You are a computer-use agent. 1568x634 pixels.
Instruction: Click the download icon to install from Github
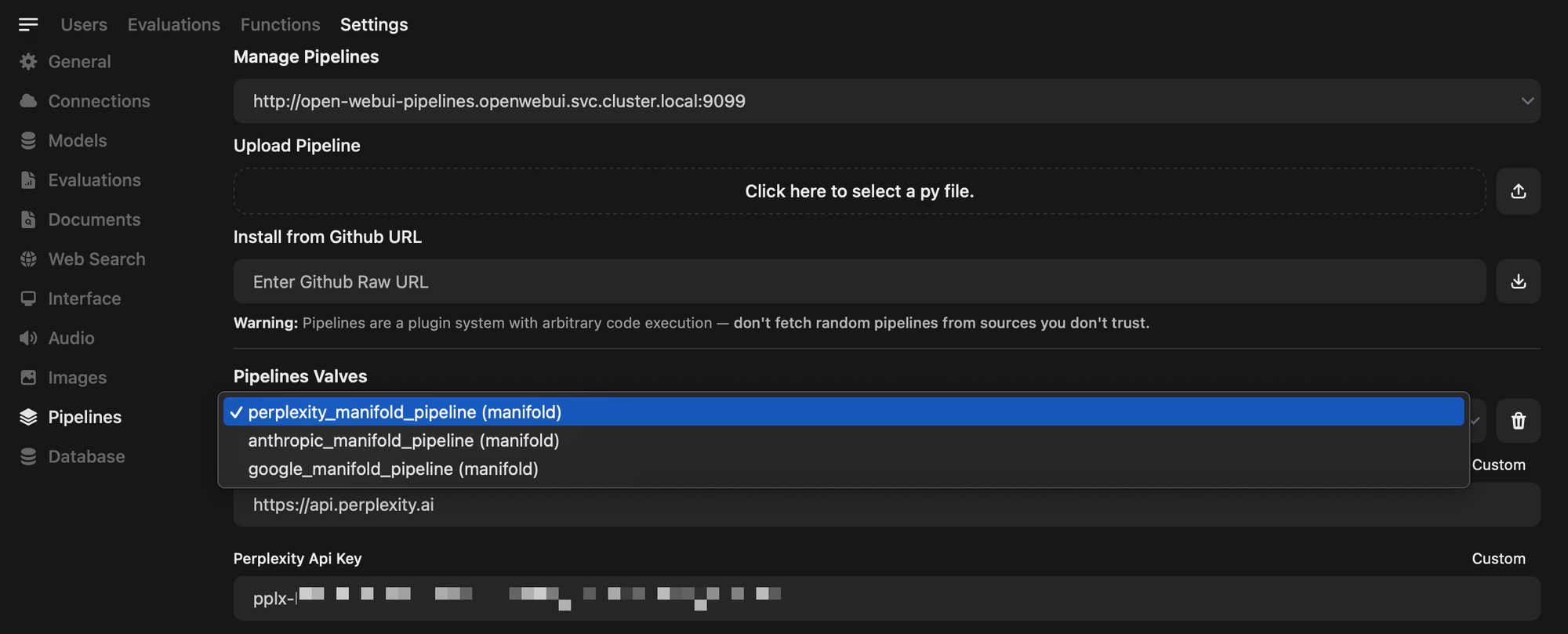[1518, 281]
